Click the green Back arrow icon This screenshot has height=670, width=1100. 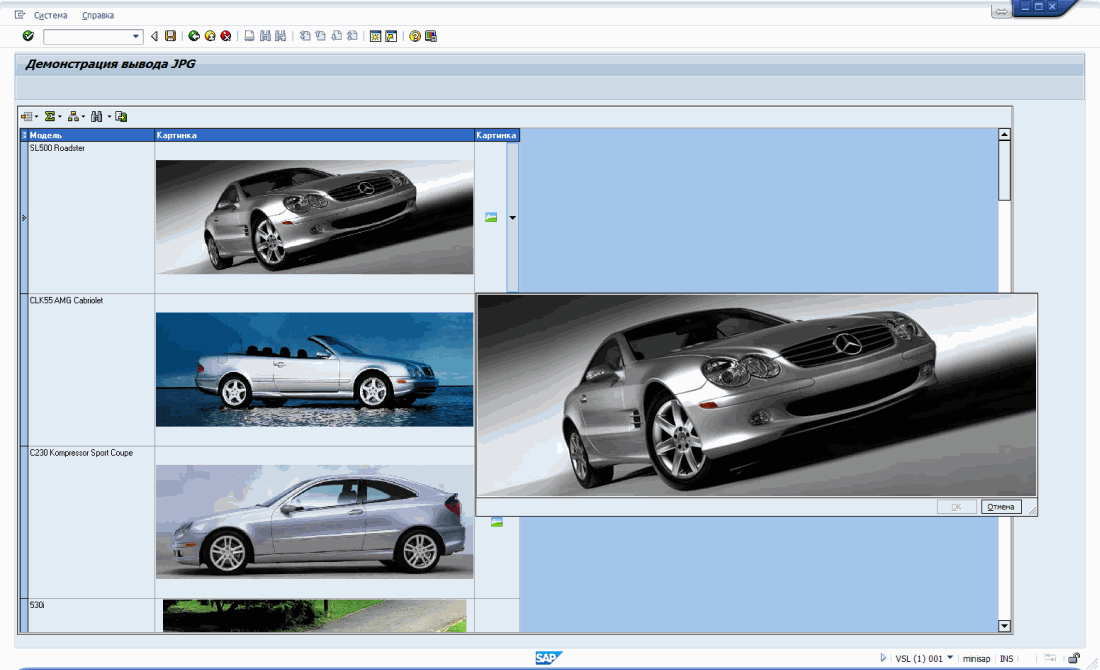coord(194,36)
